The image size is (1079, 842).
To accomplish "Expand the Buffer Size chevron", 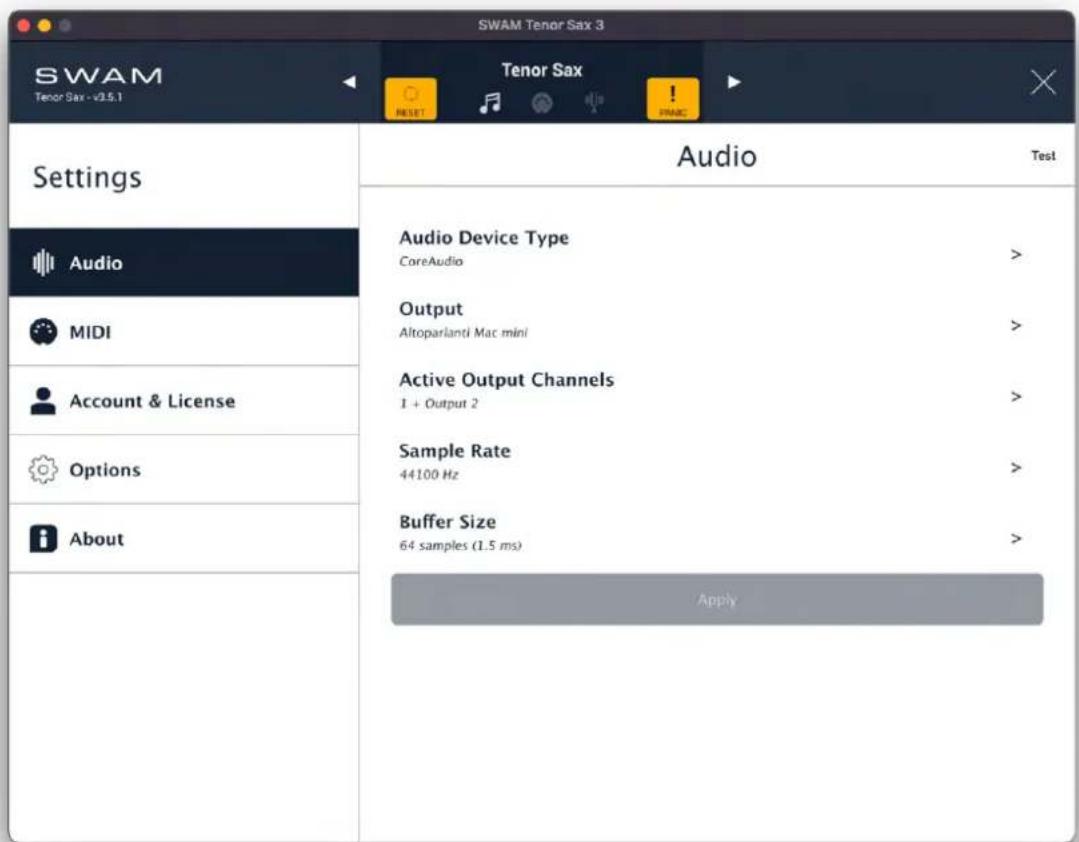I will pos(1016,539).
